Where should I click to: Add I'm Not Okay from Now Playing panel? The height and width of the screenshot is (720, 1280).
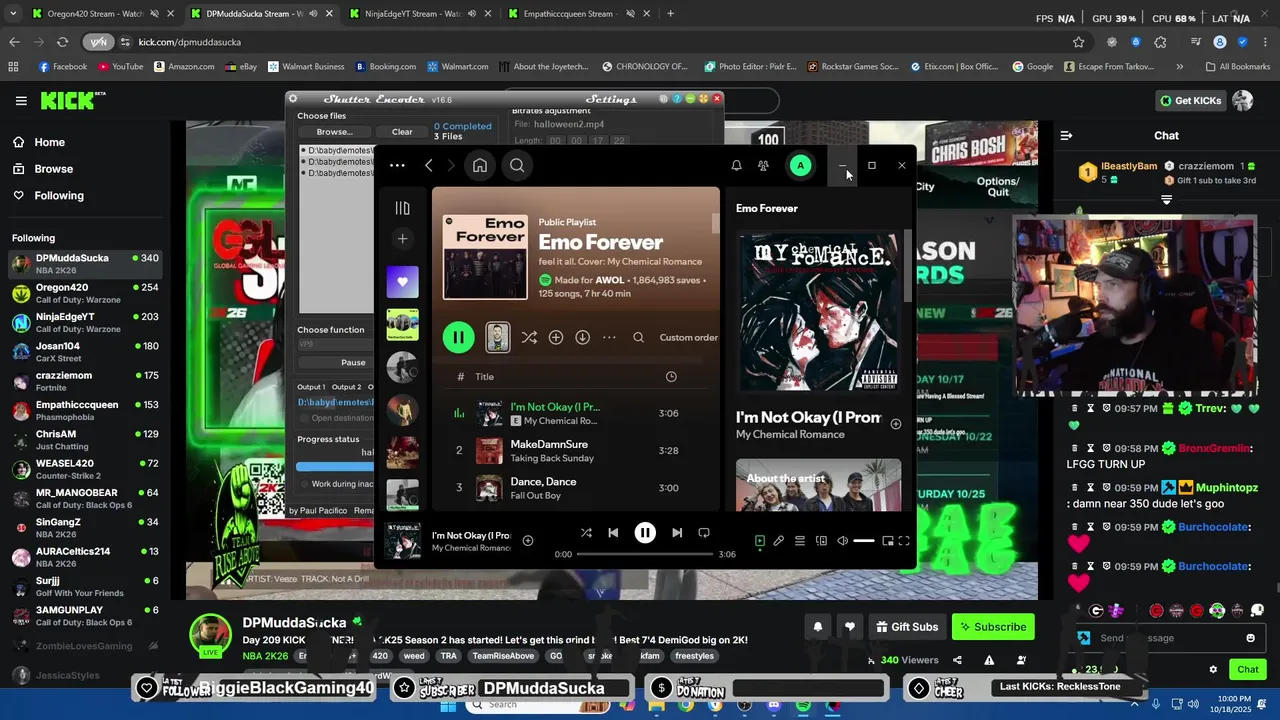(x=896, y=424)
